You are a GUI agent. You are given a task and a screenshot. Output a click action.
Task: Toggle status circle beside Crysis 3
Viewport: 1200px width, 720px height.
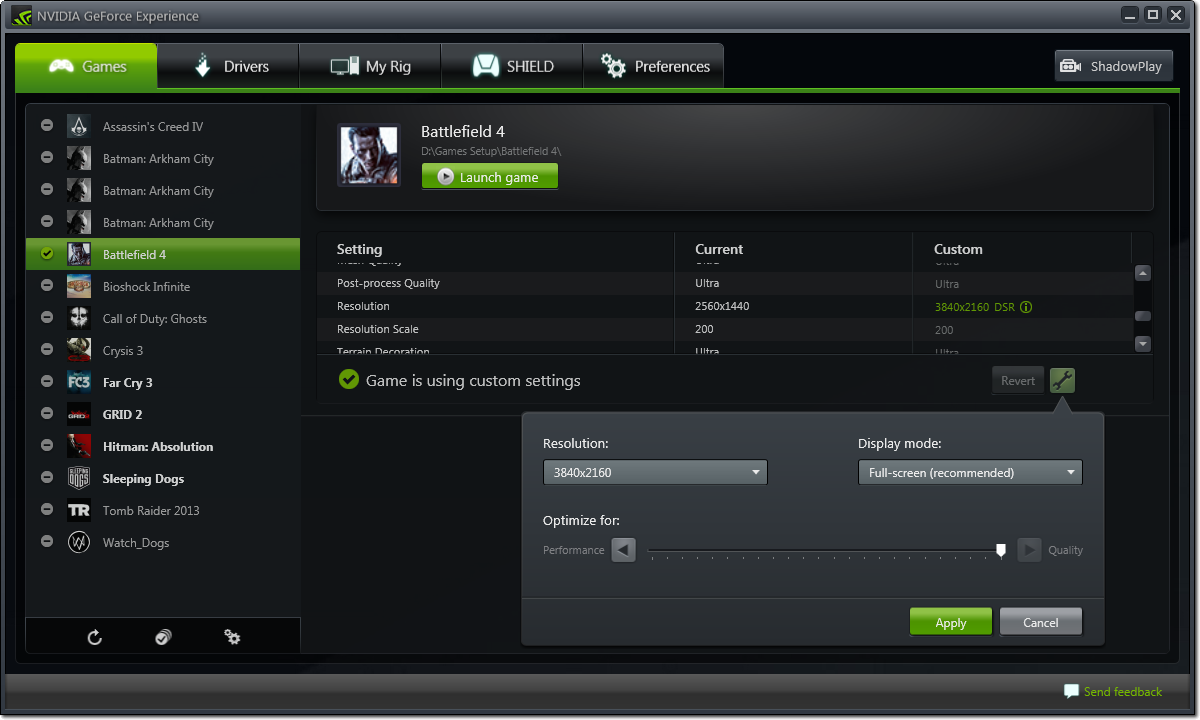pyautogui.click(x=47, y=350)
